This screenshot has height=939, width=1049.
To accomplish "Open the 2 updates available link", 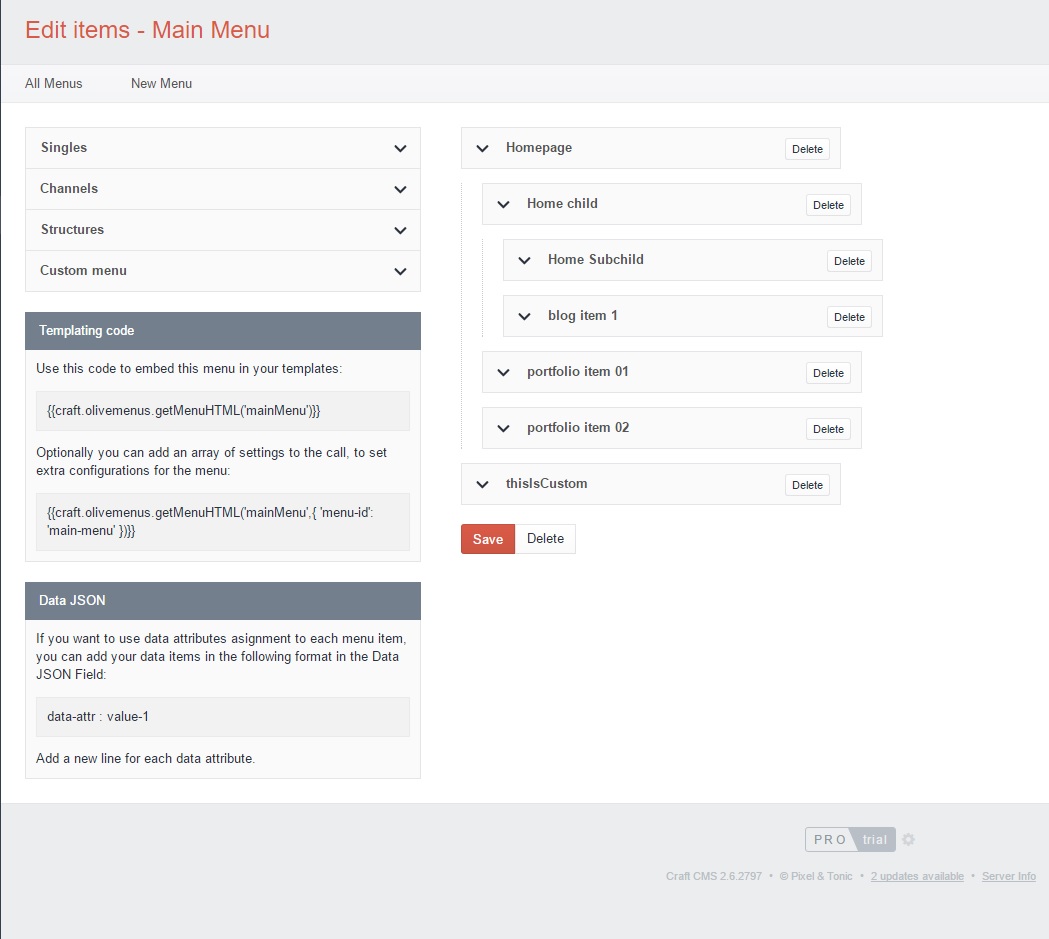I will (917, 877).
